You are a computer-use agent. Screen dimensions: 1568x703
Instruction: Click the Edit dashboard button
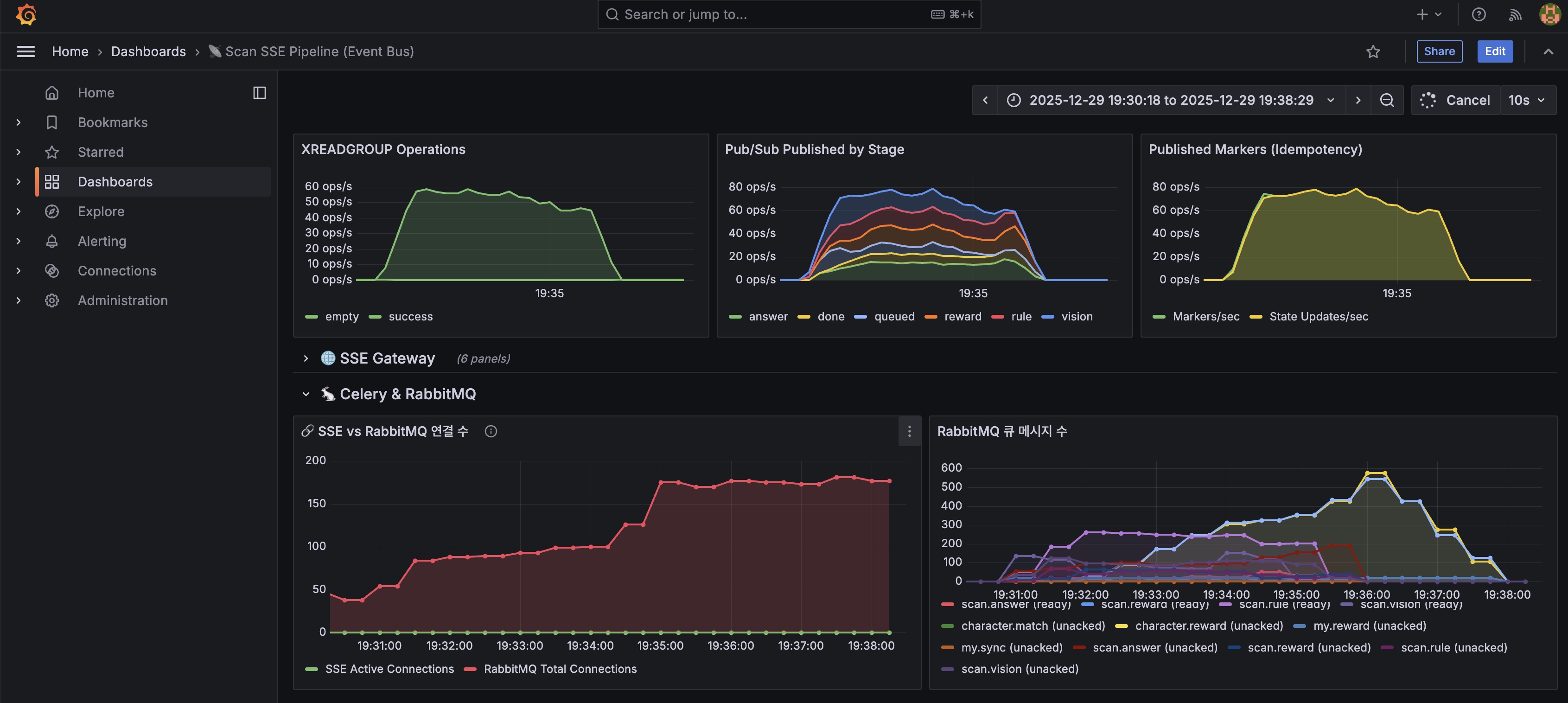(1494, 52)
